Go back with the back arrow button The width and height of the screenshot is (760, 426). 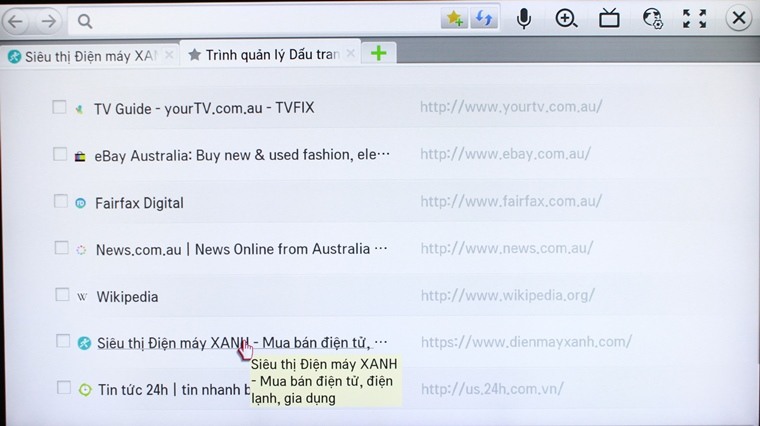16,21
